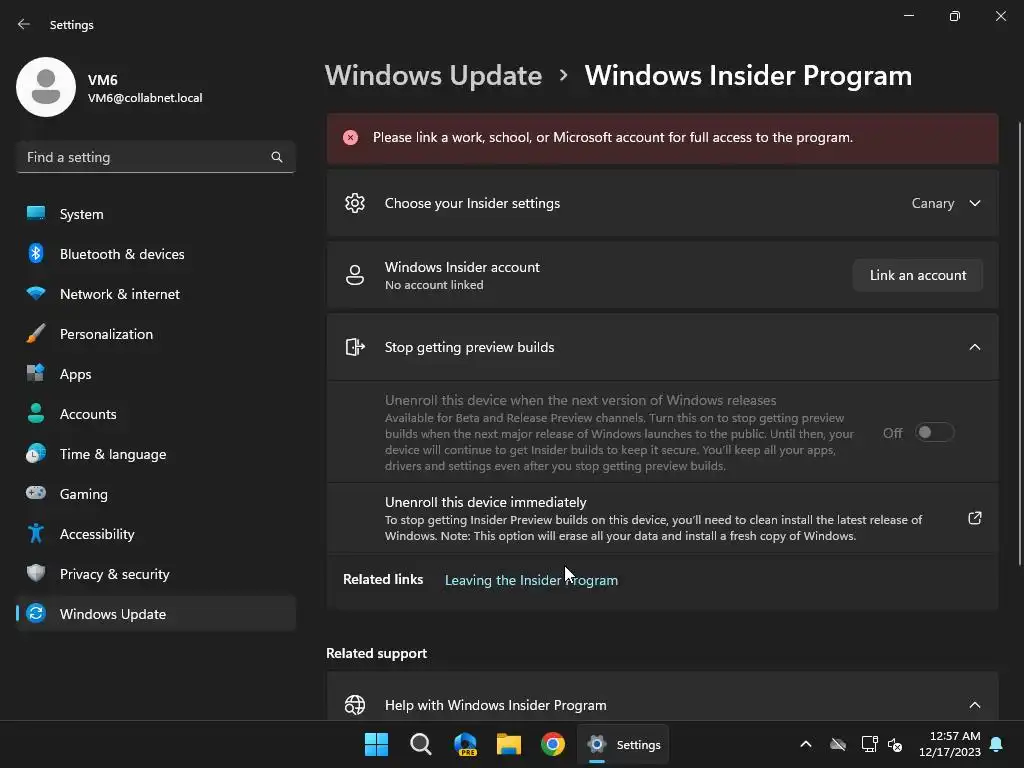The width and height of the screenshot is (1024, 768).
Task: Click the Gaming controller icon
Action: [36, 493]
